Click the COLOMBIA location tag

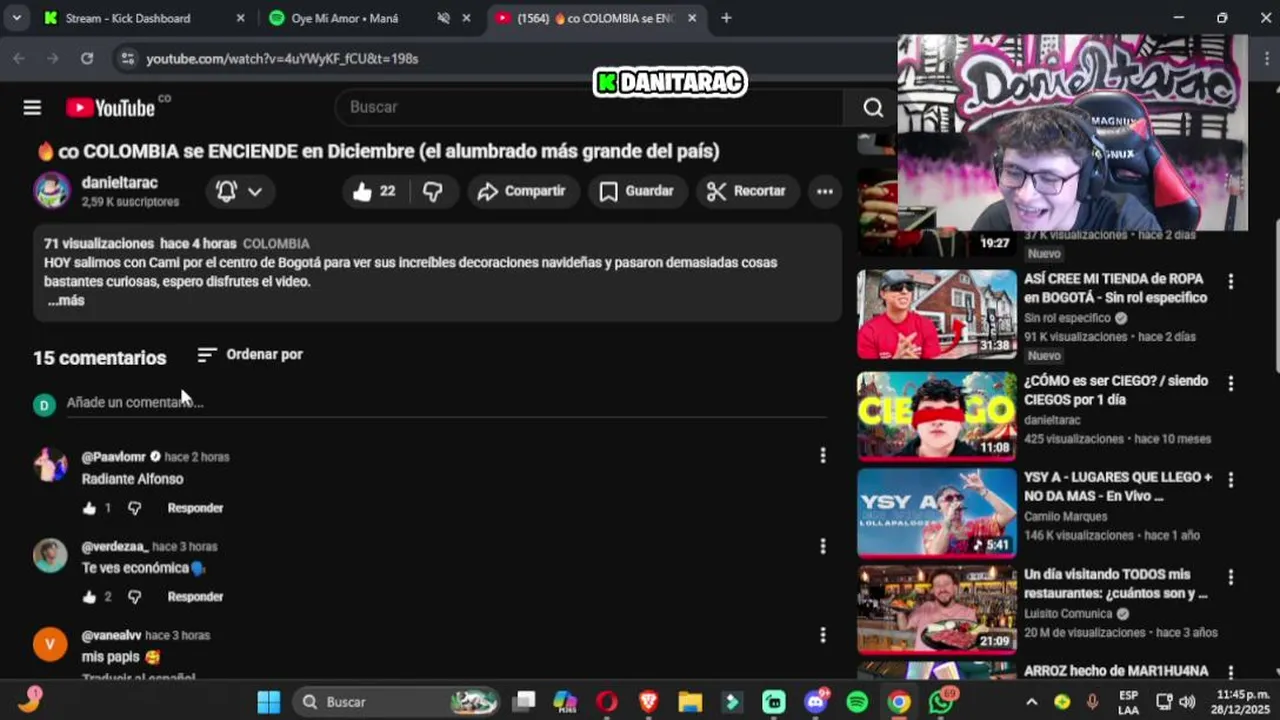coord(276,244)
